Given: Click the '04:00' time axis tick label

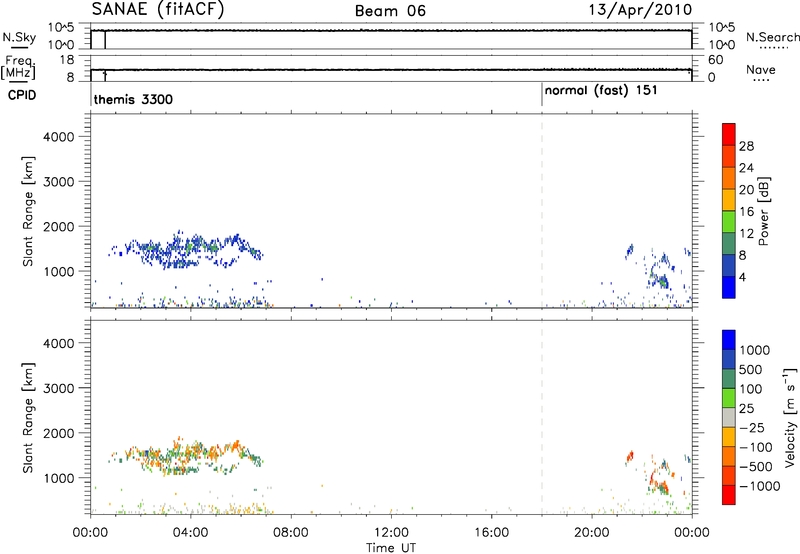Looking at the screenshot, I should (x=190, y=533).
